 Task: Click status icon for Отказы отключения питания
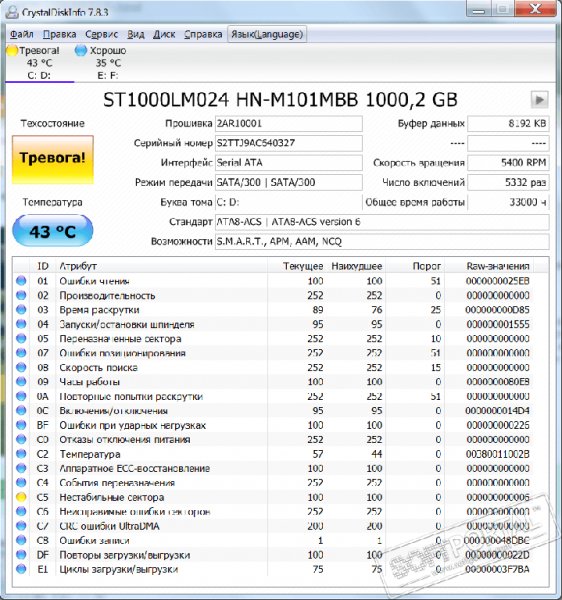(x=21, y=439)
